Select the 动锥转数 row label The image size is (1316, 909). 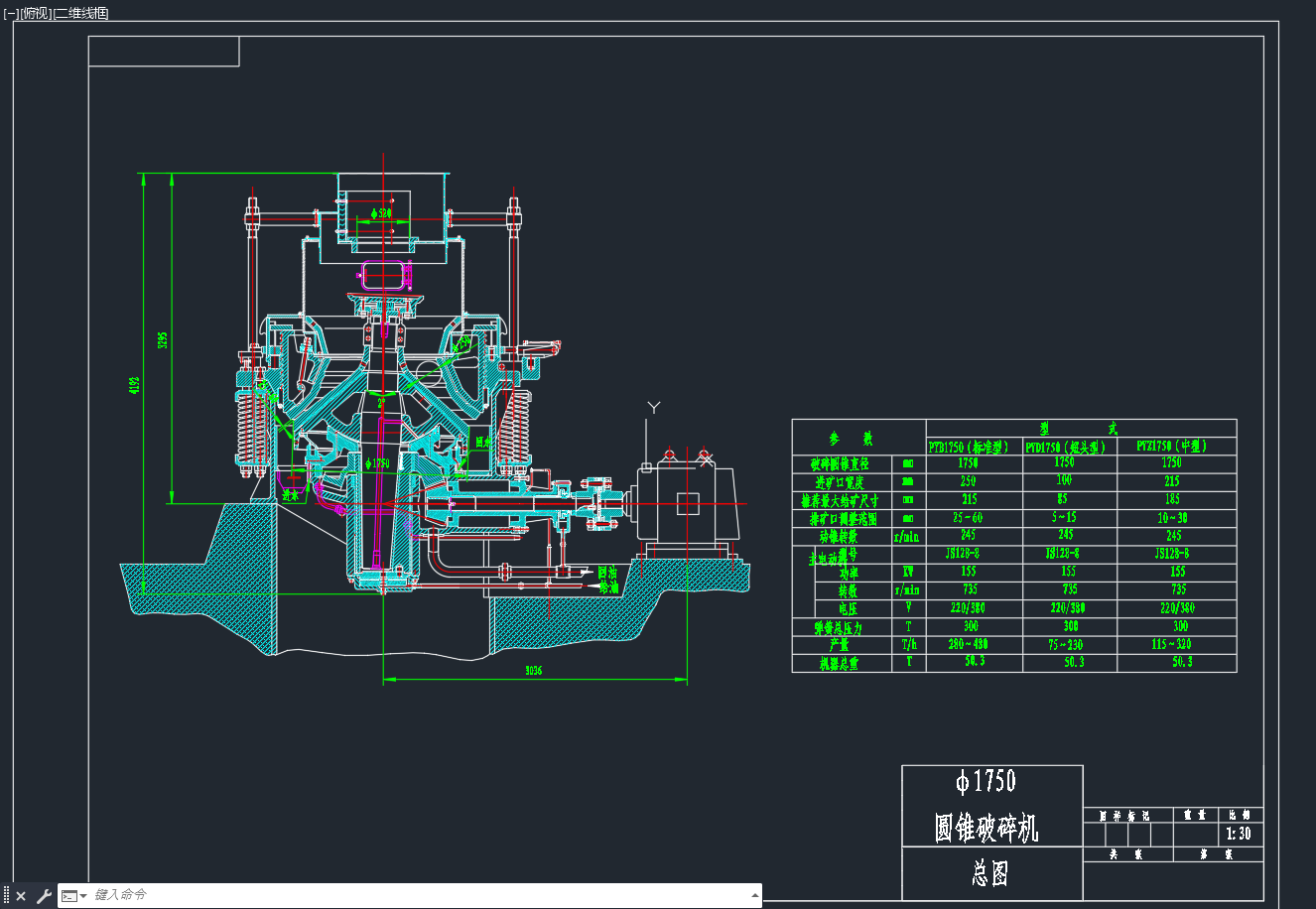839,536
